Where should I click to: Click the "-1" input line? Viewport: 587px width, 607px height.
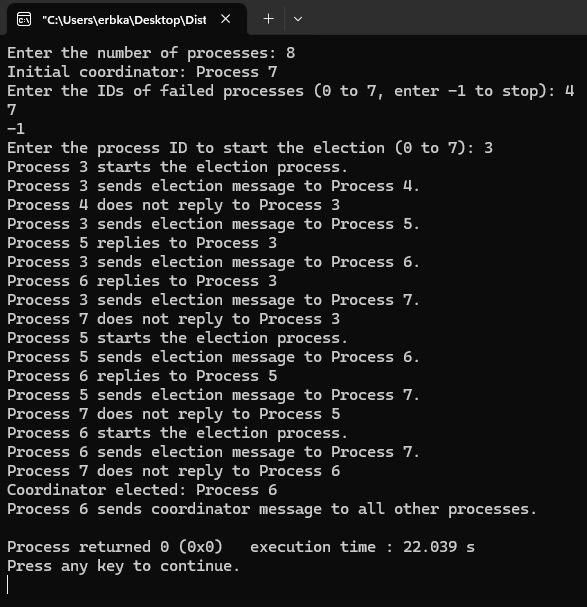click(x=16, y=129)
